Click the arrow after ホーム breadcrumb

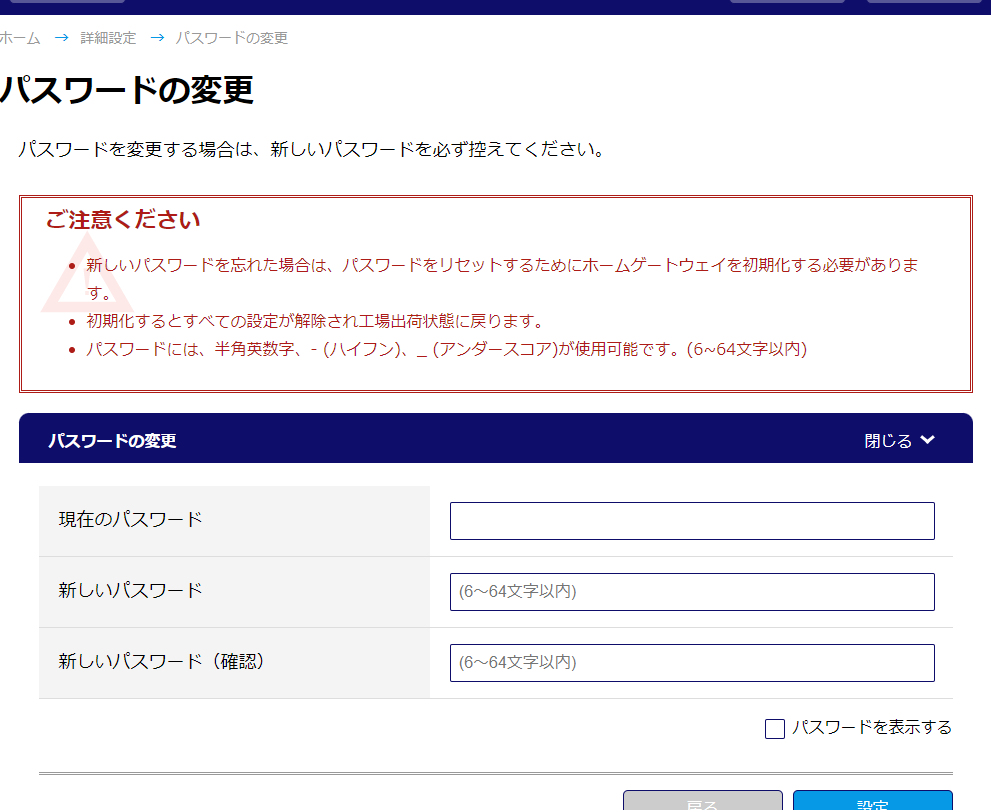click(x=61, y=38)
